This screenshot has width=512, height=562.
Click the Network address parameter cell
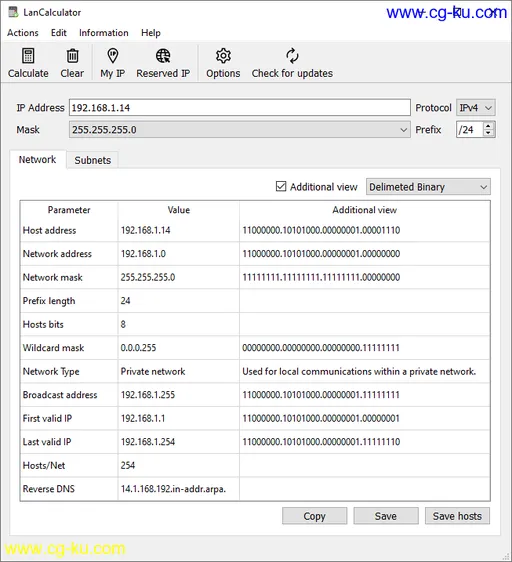click(x=69, y=254)
